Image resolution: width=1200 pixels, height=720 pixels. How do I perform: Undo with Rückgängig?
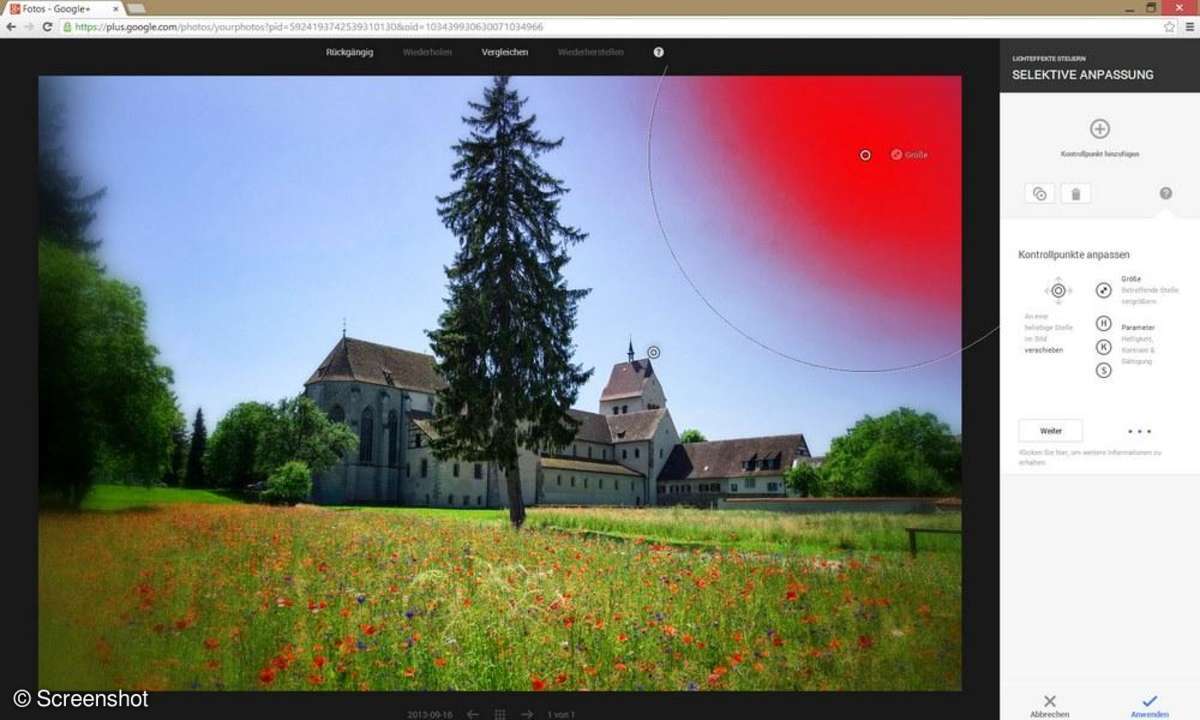tap(349, 52)
